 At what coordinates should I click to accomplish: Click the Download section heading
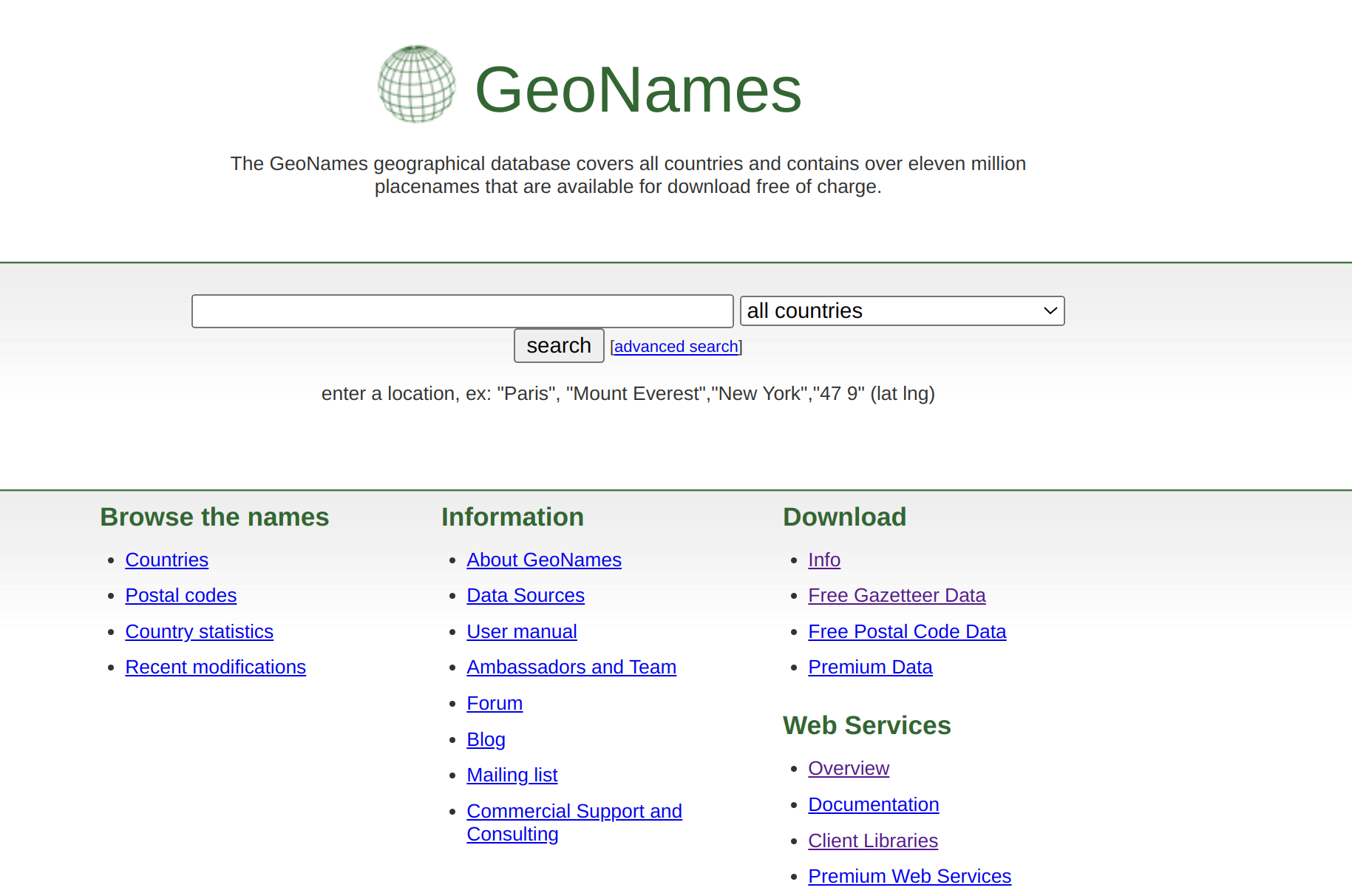(844, 517)
